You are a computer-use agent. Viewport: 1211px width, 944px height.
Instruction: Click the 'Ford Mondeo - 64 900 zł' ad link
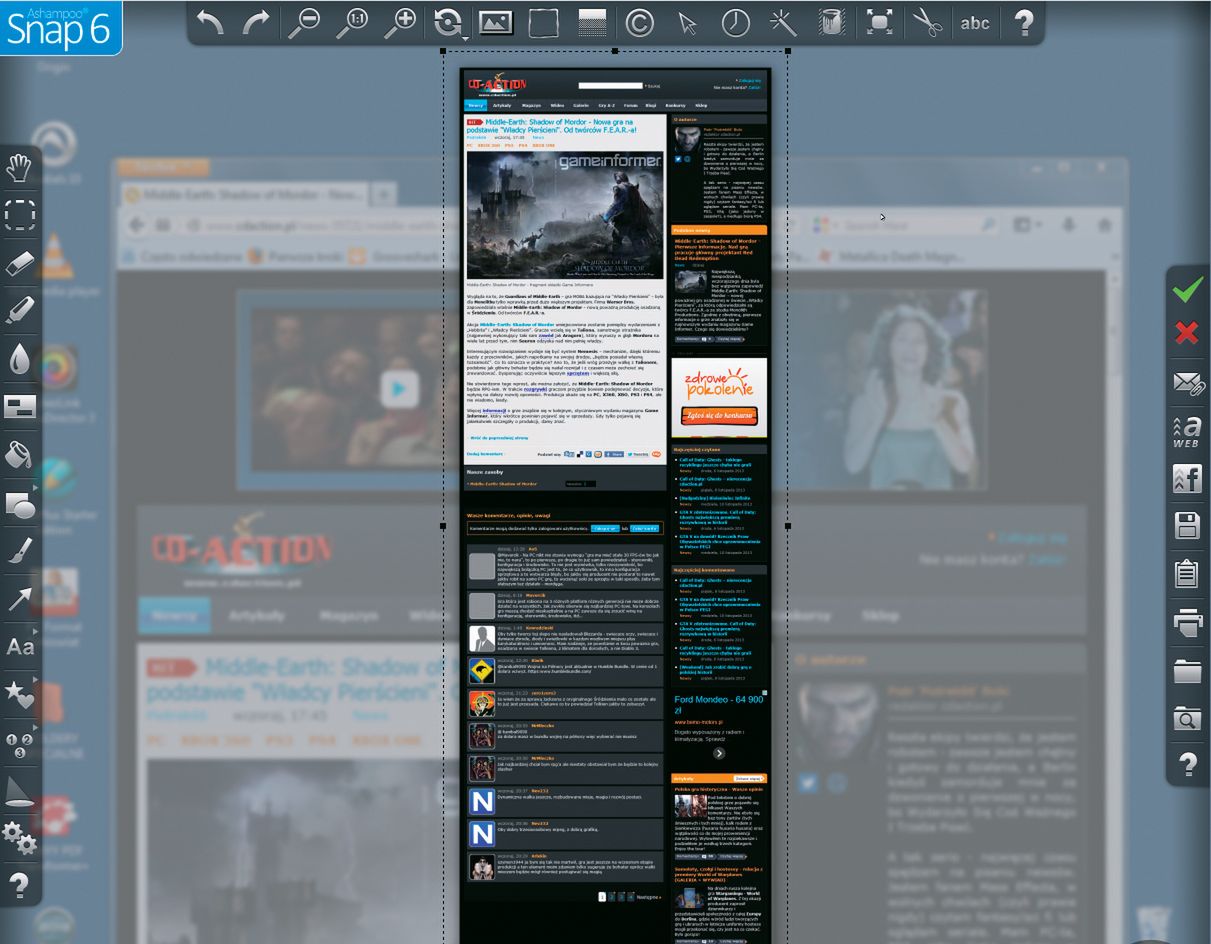point(719,705)
